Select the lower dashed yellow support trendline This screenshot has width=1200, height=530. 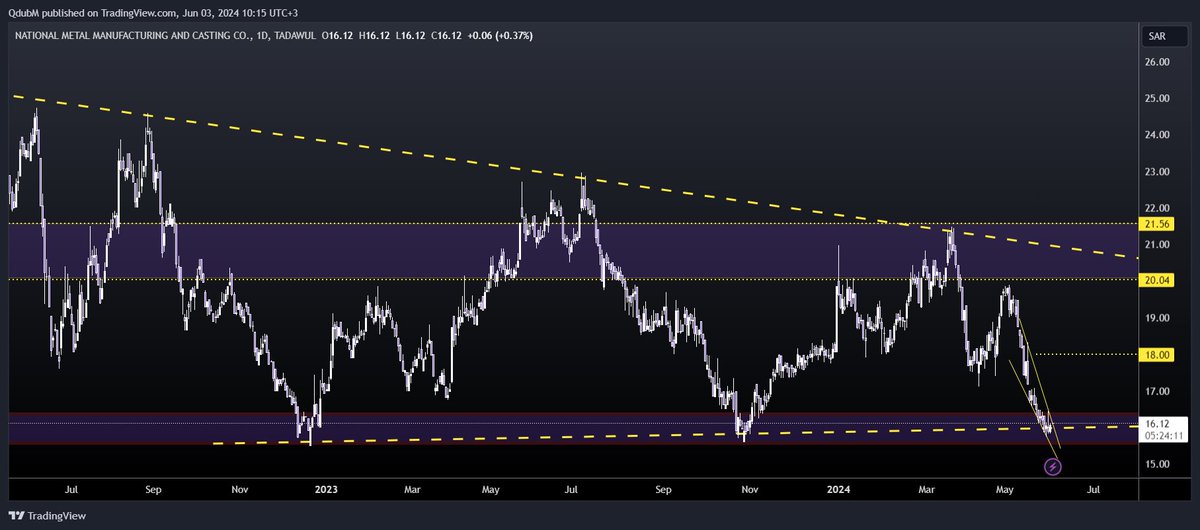coord(676,434)
